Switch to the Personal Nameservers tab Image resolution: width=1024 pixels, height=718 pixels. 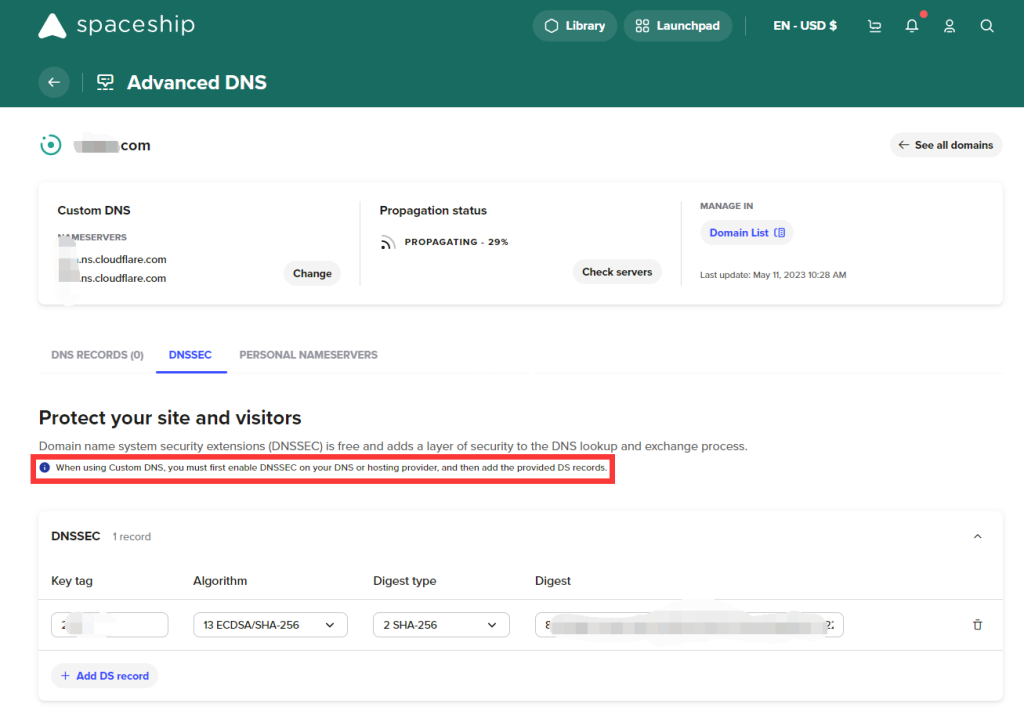308,355
